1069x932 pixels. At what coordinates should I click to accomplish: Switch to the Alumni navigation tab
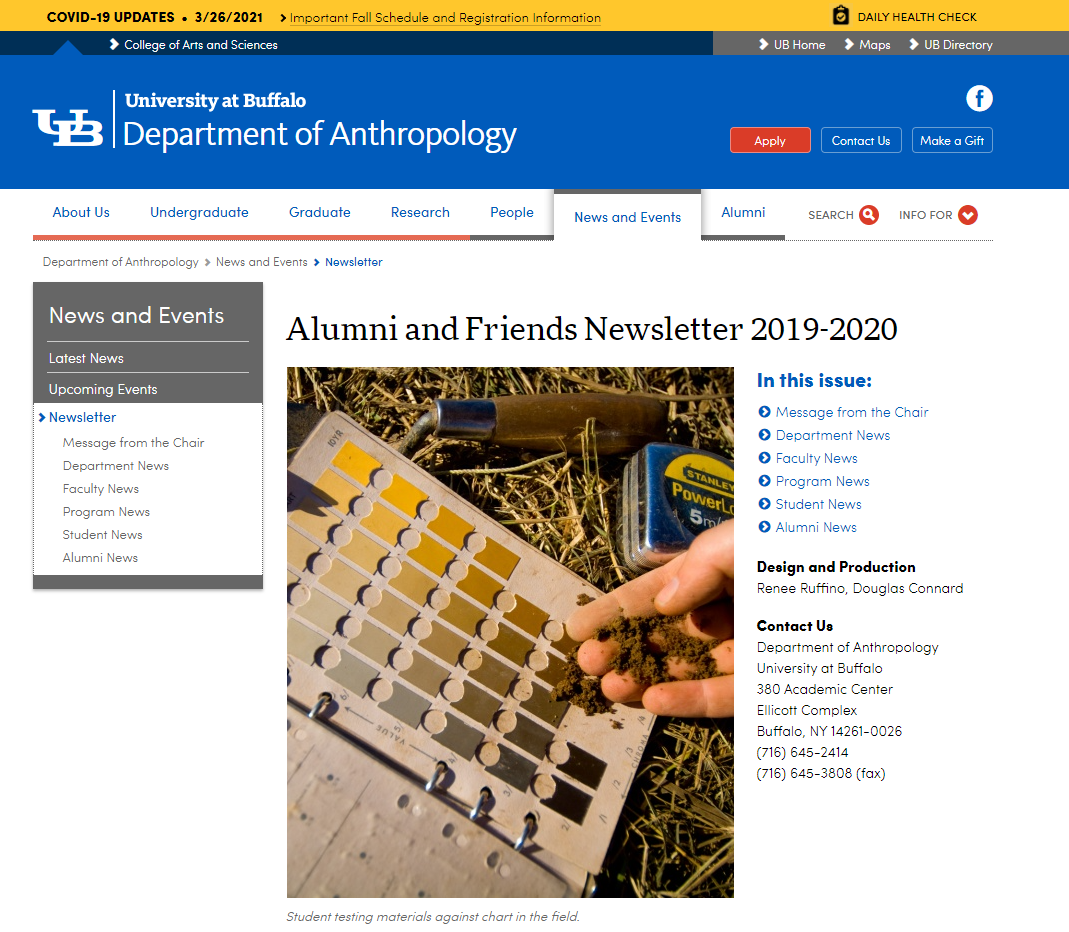point(743,212)
